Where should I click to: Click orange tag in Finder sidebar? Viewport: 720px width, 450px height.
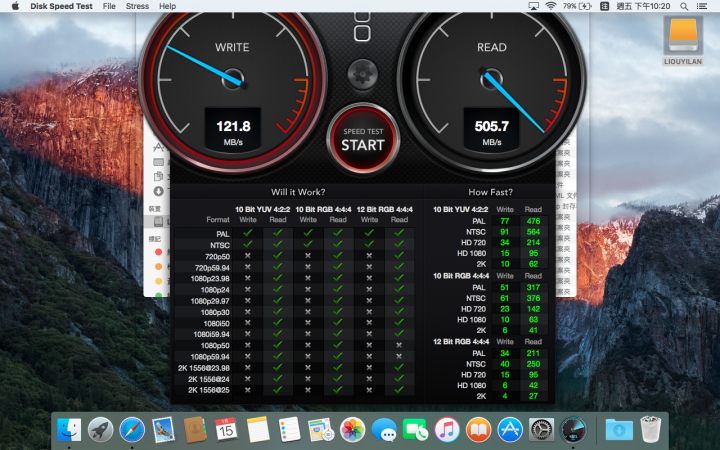pyautogui.click(x=158, y=267)
